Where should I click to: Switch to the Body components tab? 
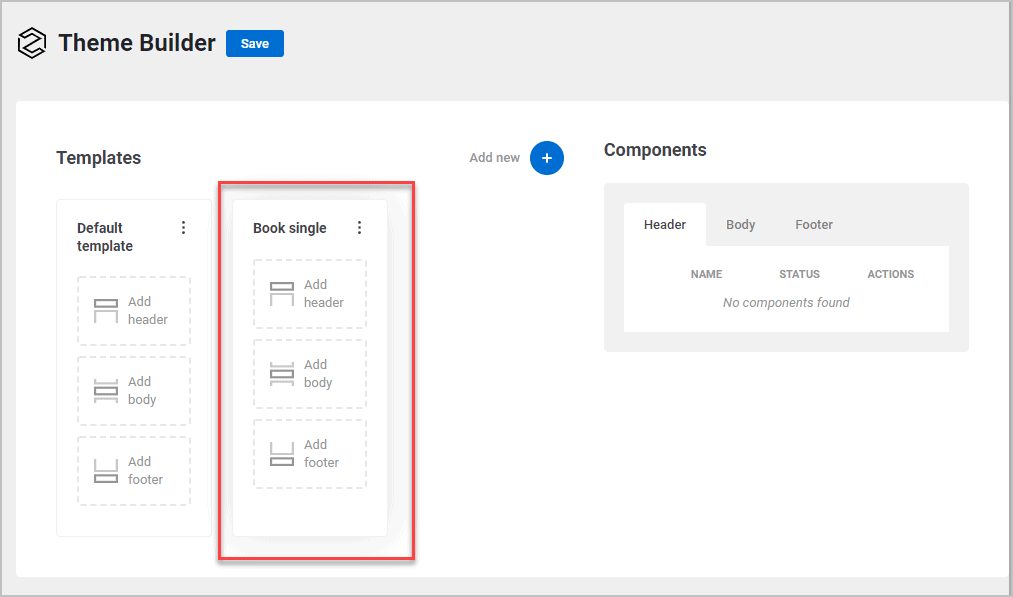pyautogui.click(x=741, y=225)
